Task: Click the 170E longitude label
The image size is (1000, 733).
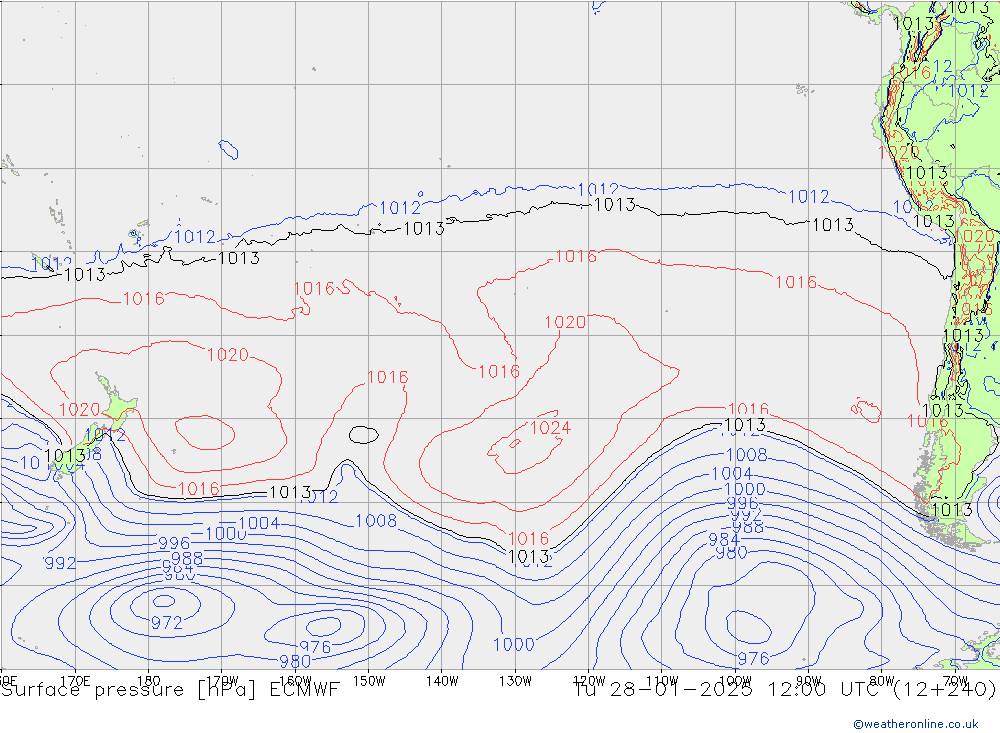Action: pyautogui.click(x=75, y=679)
